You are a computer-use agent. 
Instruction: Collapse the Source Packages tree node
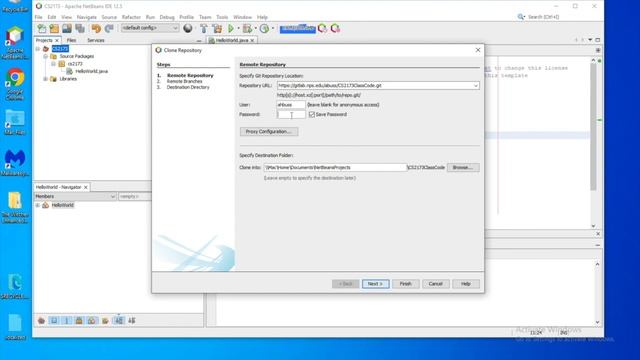coord(45,56)
